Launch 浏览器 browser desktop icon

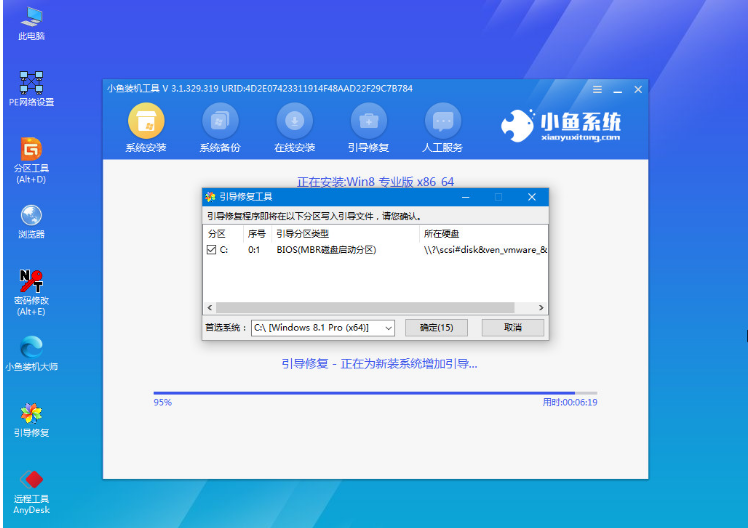[x=31, y=216]
